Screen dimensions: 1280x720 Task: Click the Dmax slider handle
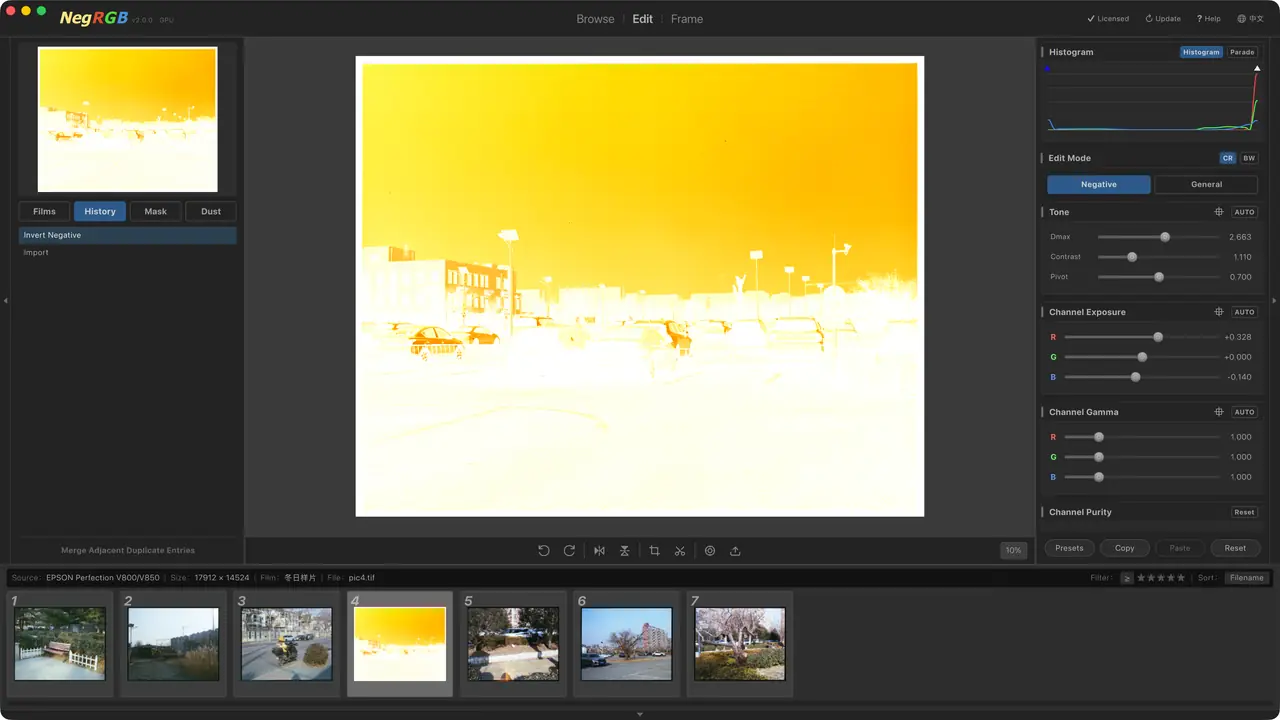click(x=1165, y=237)
